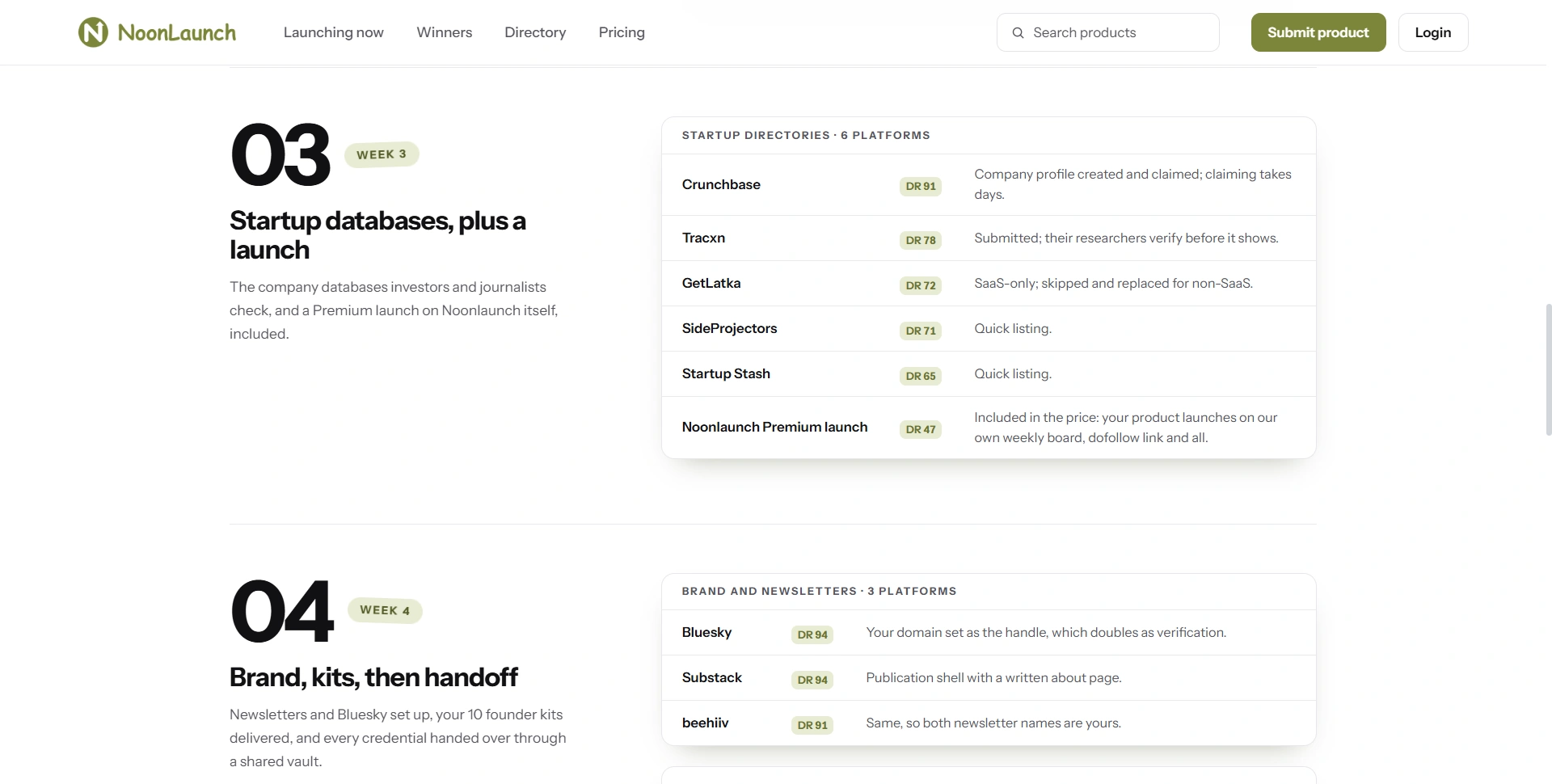Click the page's vertical scrollbar thumb
The image size is (1552, 784).
tap(1548, 369)
